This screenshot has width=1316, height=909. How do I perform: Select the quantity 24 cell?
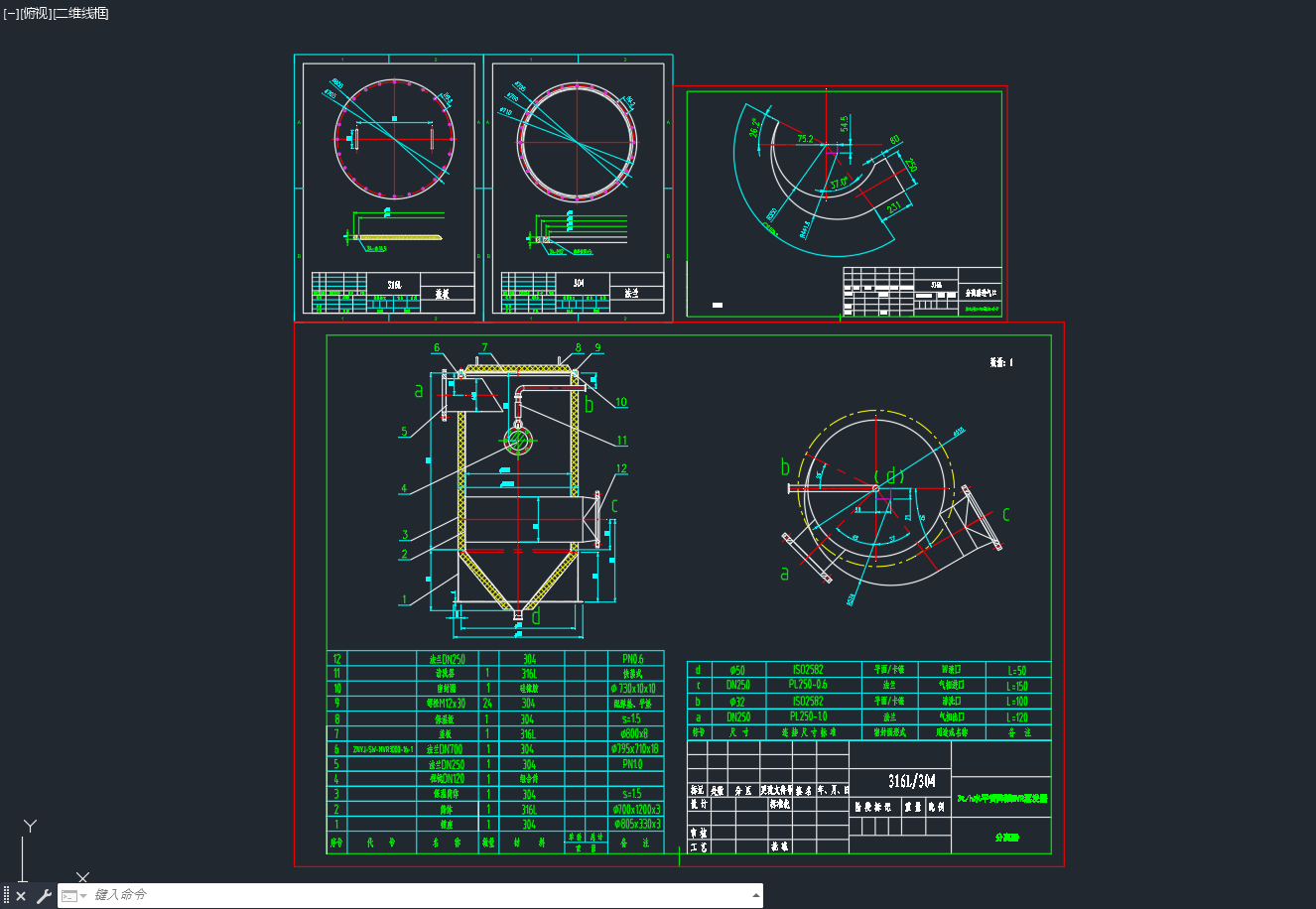(487, 704)
